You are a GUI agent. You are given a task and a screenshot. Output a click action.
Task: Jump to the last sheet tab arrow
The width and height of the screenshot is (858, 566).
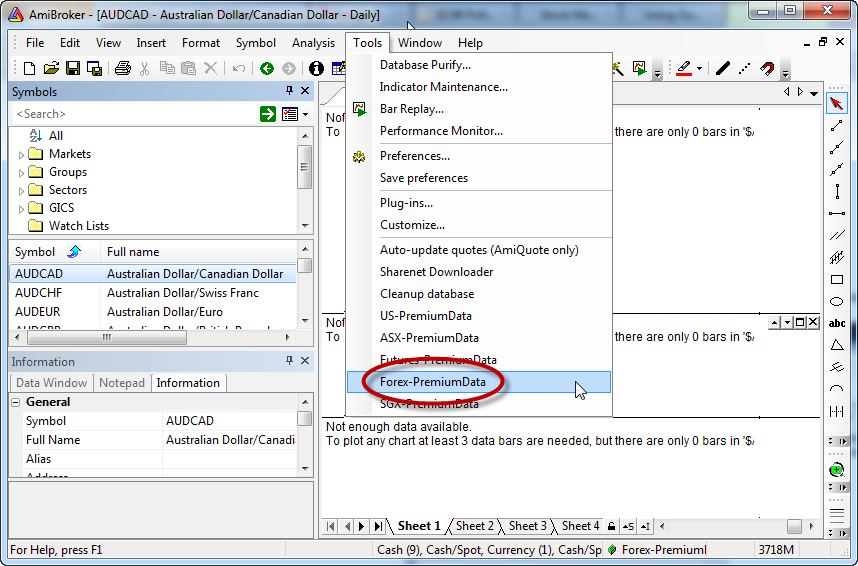coord(378,527)
